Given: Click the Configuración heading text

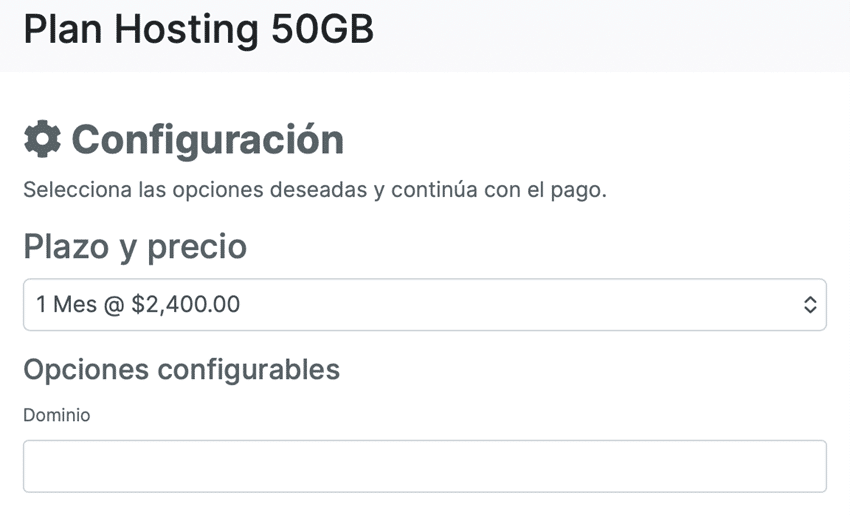Looking at the screenshot, I should pos(207,140).
